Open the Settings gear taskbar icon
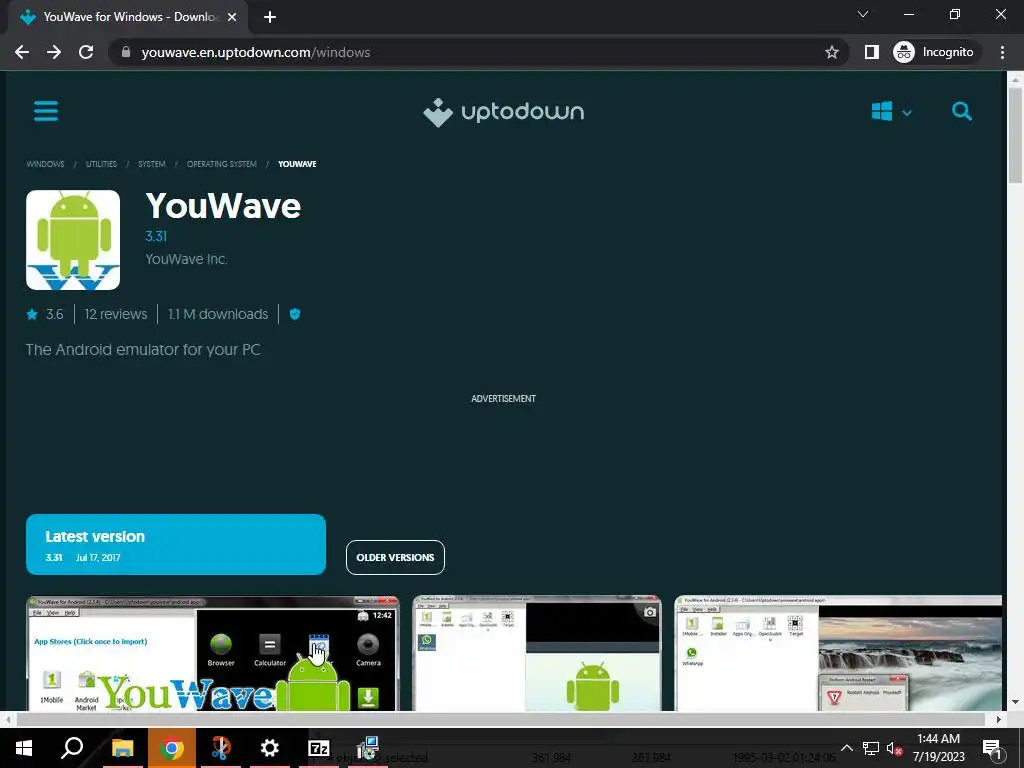This screenshot has height=768, width=1024. point(269,748)
